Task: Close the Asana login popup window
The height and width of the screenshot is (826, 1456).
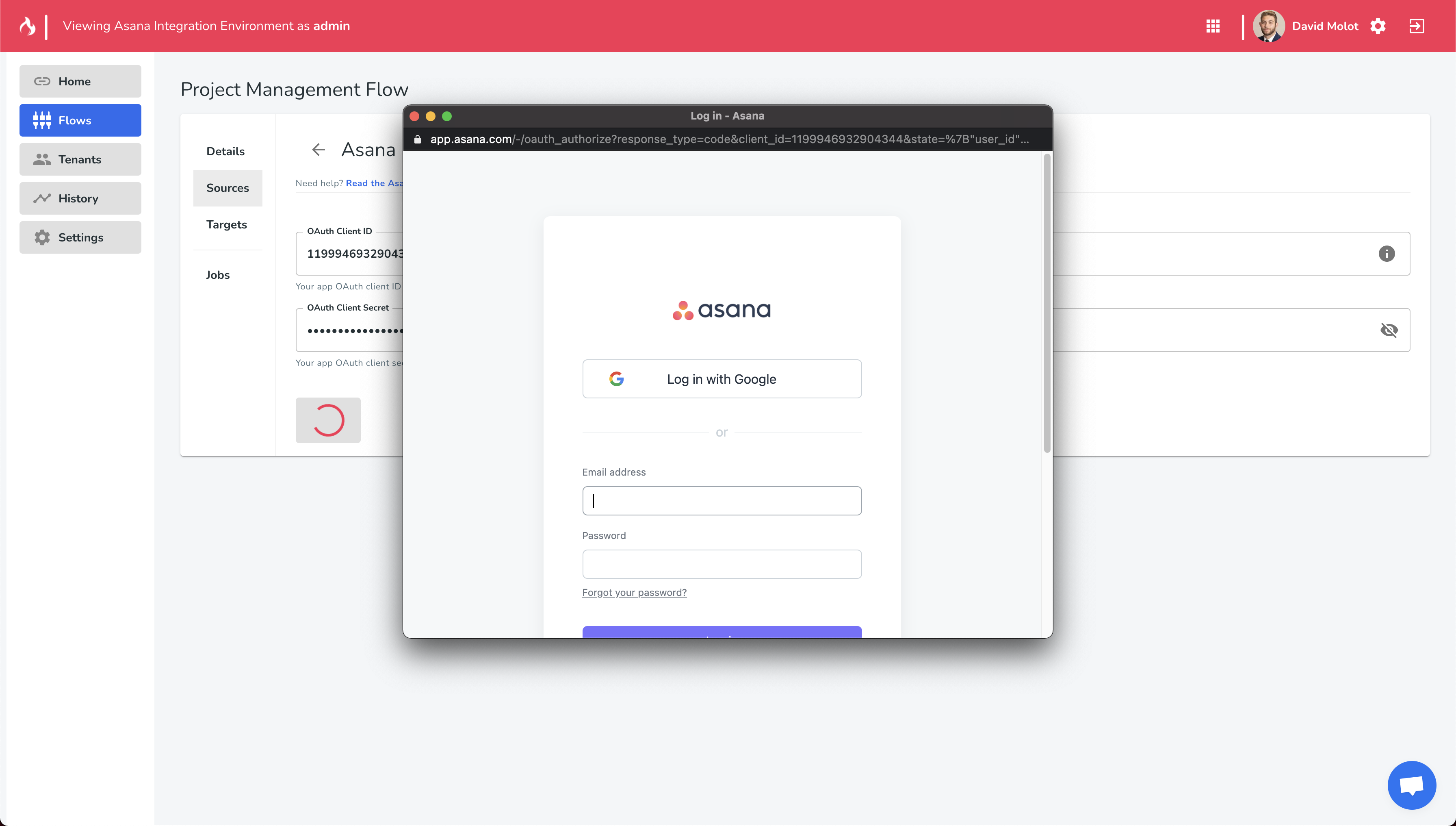Action: [414, 116]
